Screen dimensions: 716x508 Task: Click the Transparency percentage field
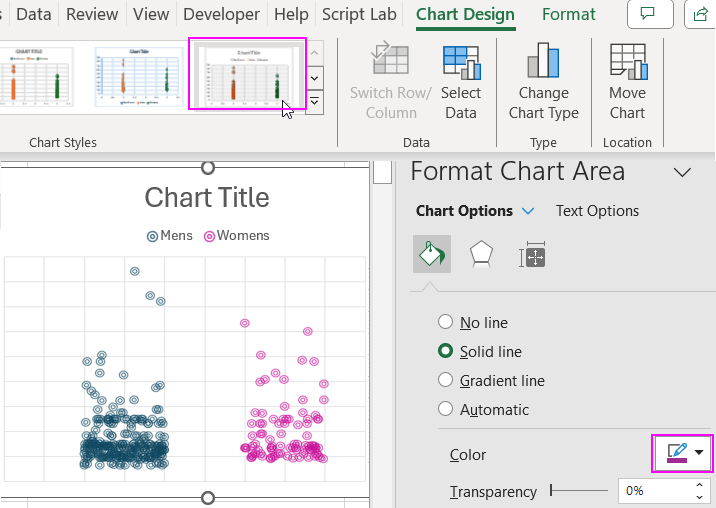pos(654,491)
